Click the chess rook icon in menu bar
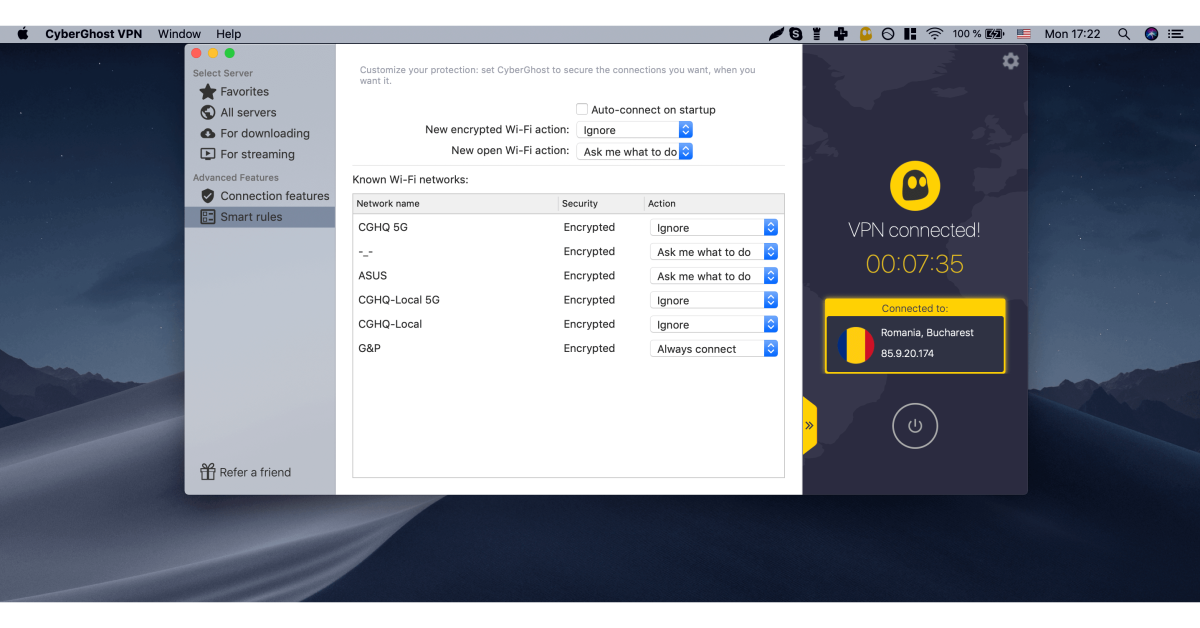The image size is (1200, 628). point(818,34)
